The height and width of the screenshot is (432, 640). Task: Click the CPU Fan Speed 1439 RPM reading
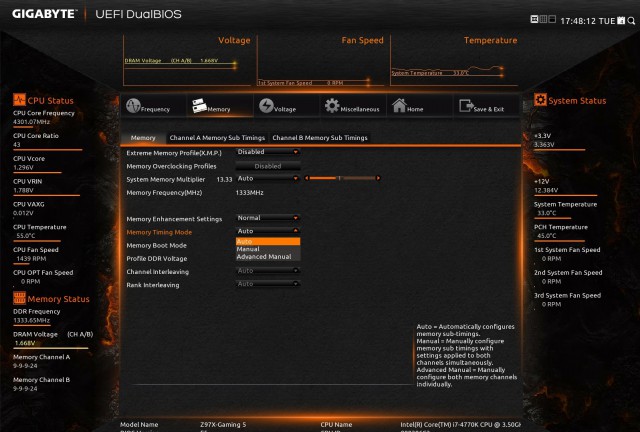36,254
